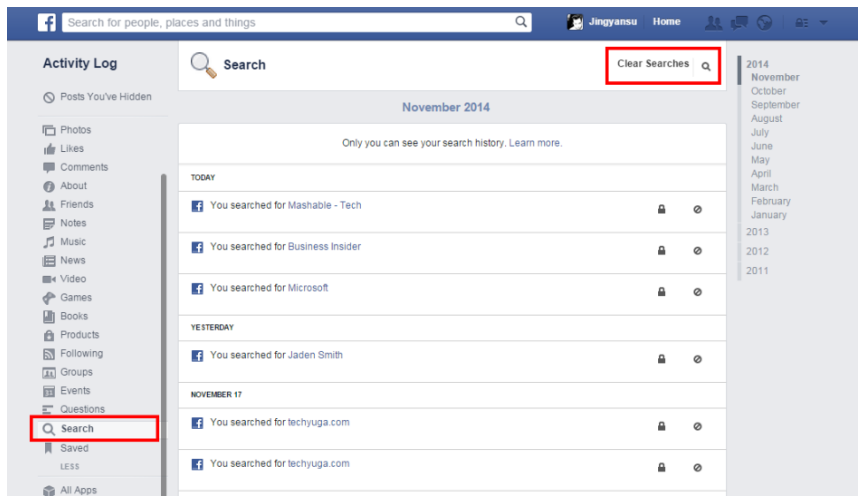Expand year 2012 in timeline
Screen dimensions: 864x501
tap(757, 251)
